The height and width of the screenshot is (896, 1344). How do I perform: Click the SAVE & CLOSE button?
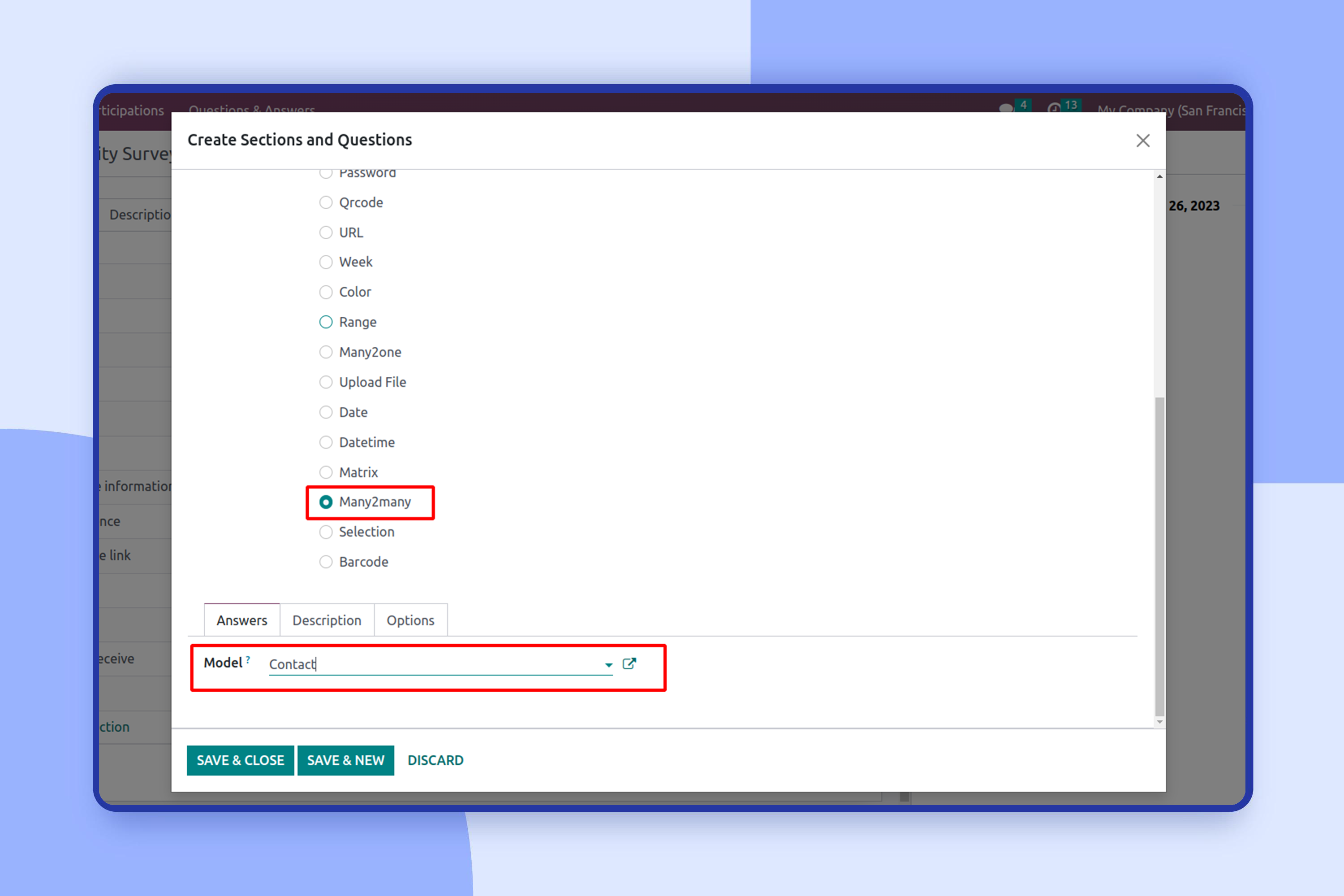[x=240, y=760]
